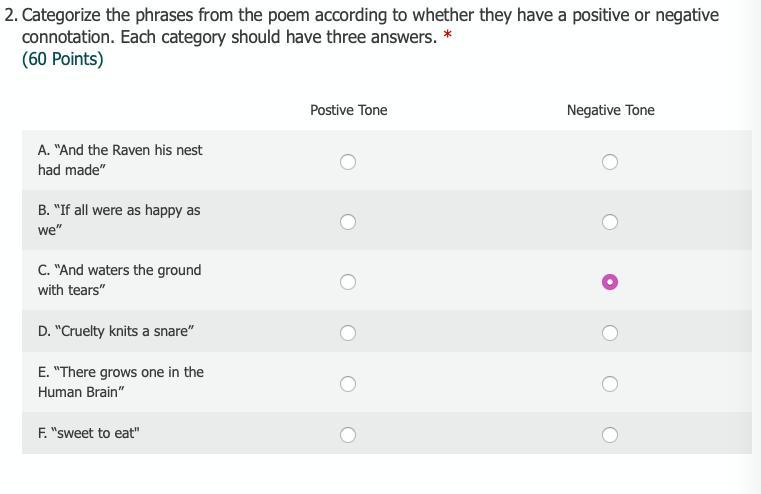The image size is (761, 494).
Task: Click the "F. sweet to eat" label
Action: pyautogui.click(x=89, y=433)
